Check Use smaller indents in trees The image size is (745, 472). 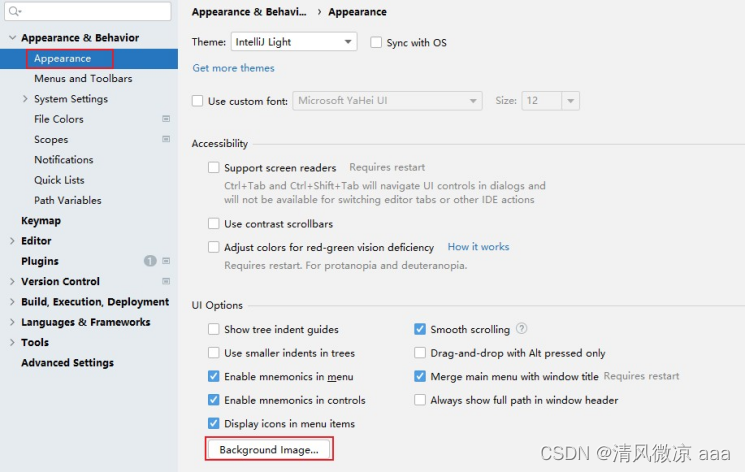(x=214, y=353)
